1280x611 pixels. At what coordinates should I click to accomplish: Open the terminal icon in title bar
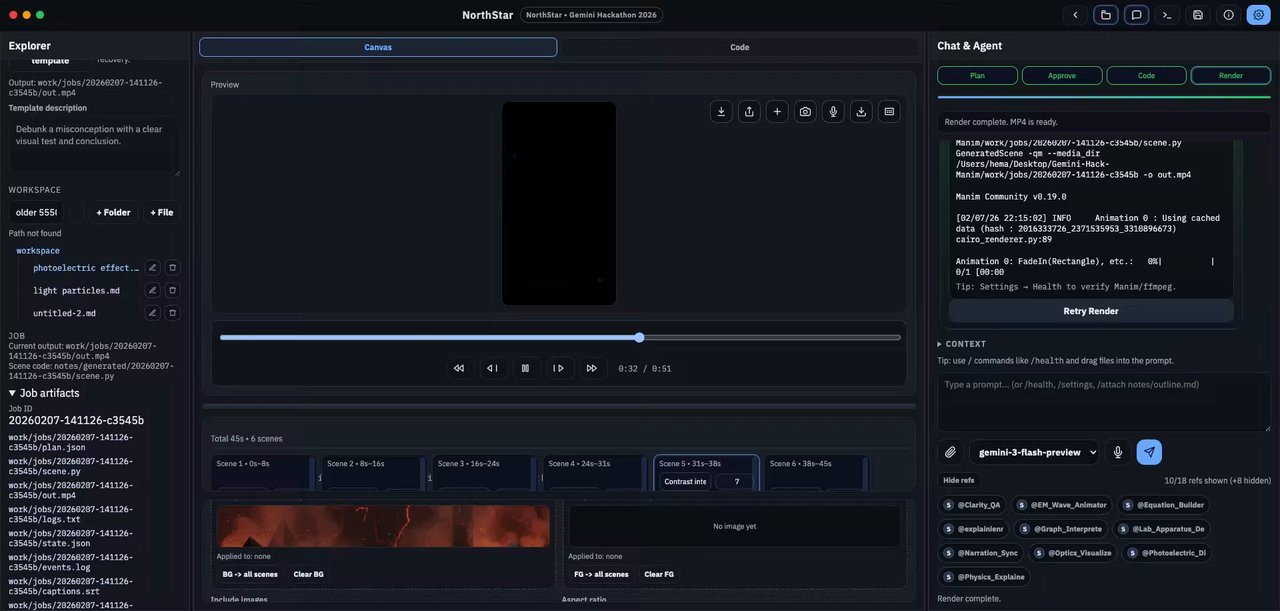(x=1166, y=15)
